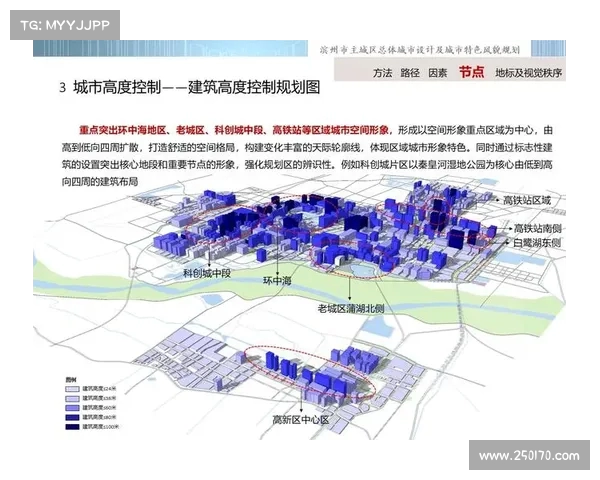The width and height of the screenshot is (600, 480).
Task: Click the 高新区中心区 label
Action: [300, 420]
